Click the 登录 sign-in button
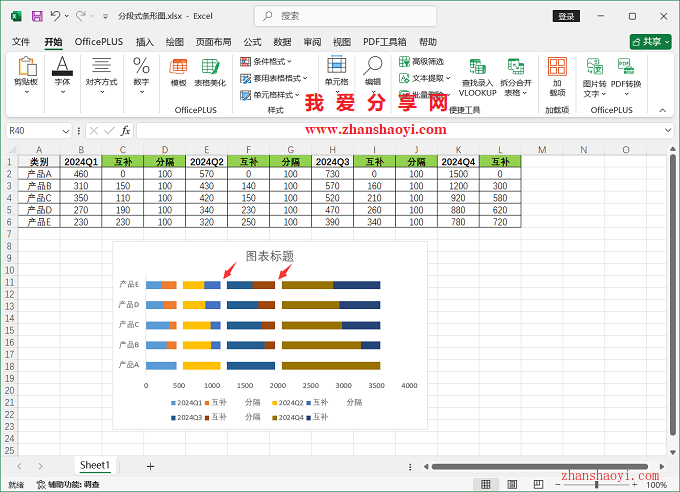 click(567, 17)
